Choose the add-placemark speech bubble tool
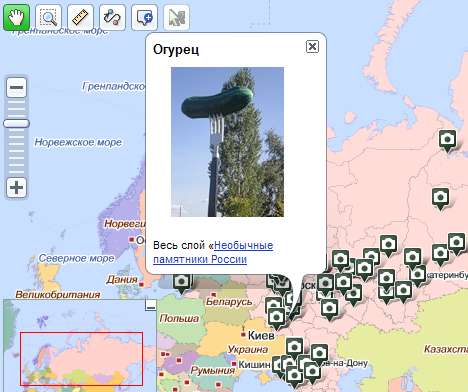This screenshot has width=468, height=392. (x=144, y=17)
